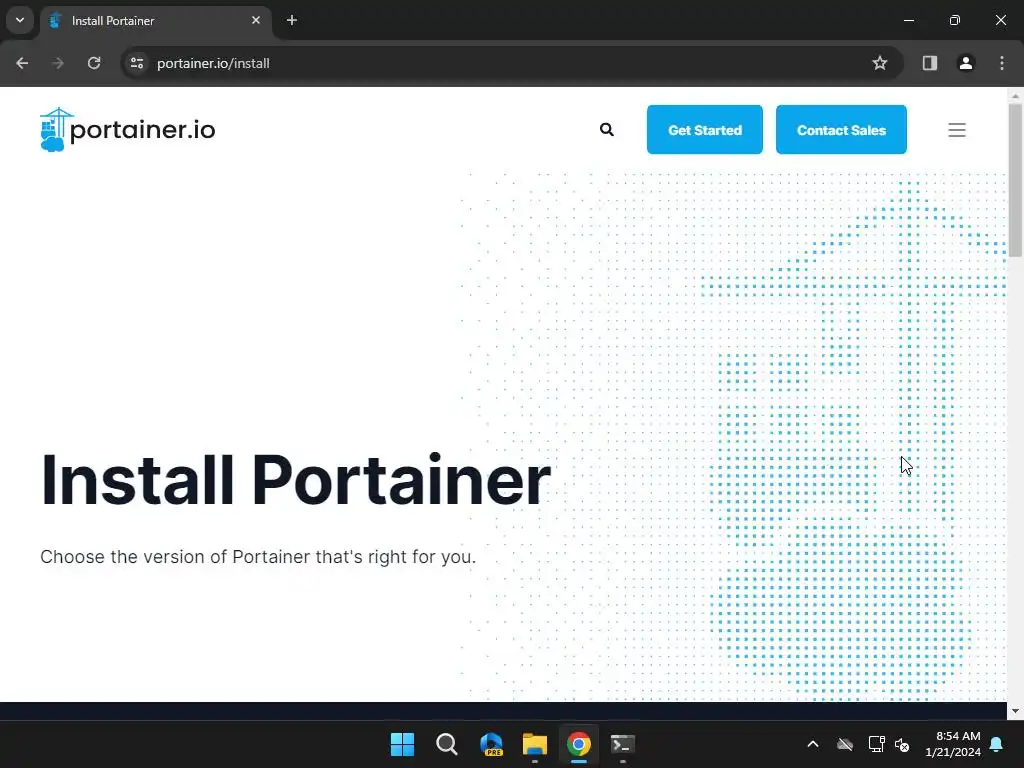Open the Terminal from taskbar
The height and width of the screenshot is (768, 1024).
pos(622,744)
